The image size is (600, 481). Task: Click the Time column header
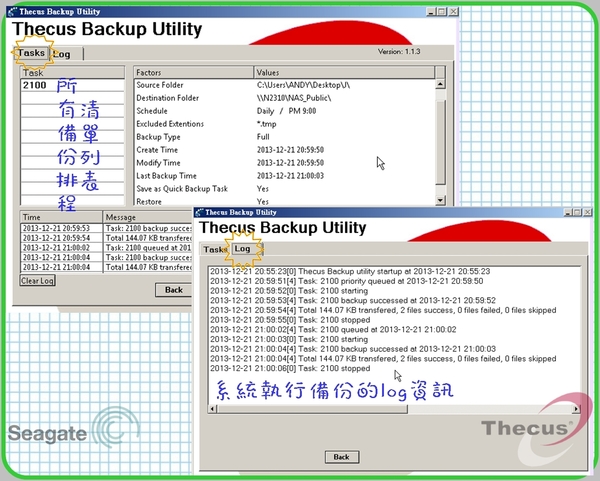61,217
